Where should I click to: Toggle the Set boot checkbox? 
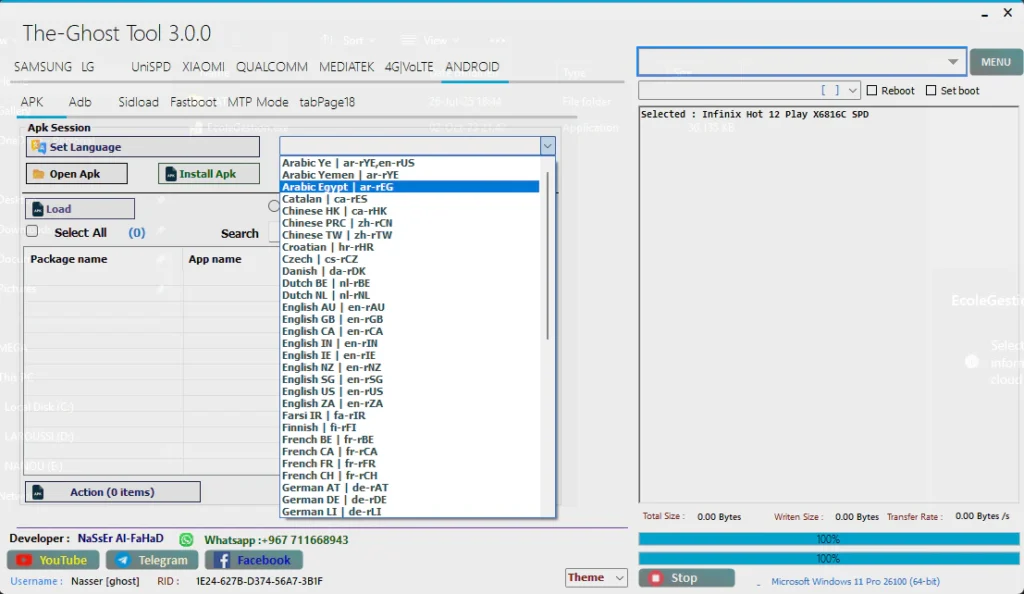pyautogui.click(x=931, y=91)
